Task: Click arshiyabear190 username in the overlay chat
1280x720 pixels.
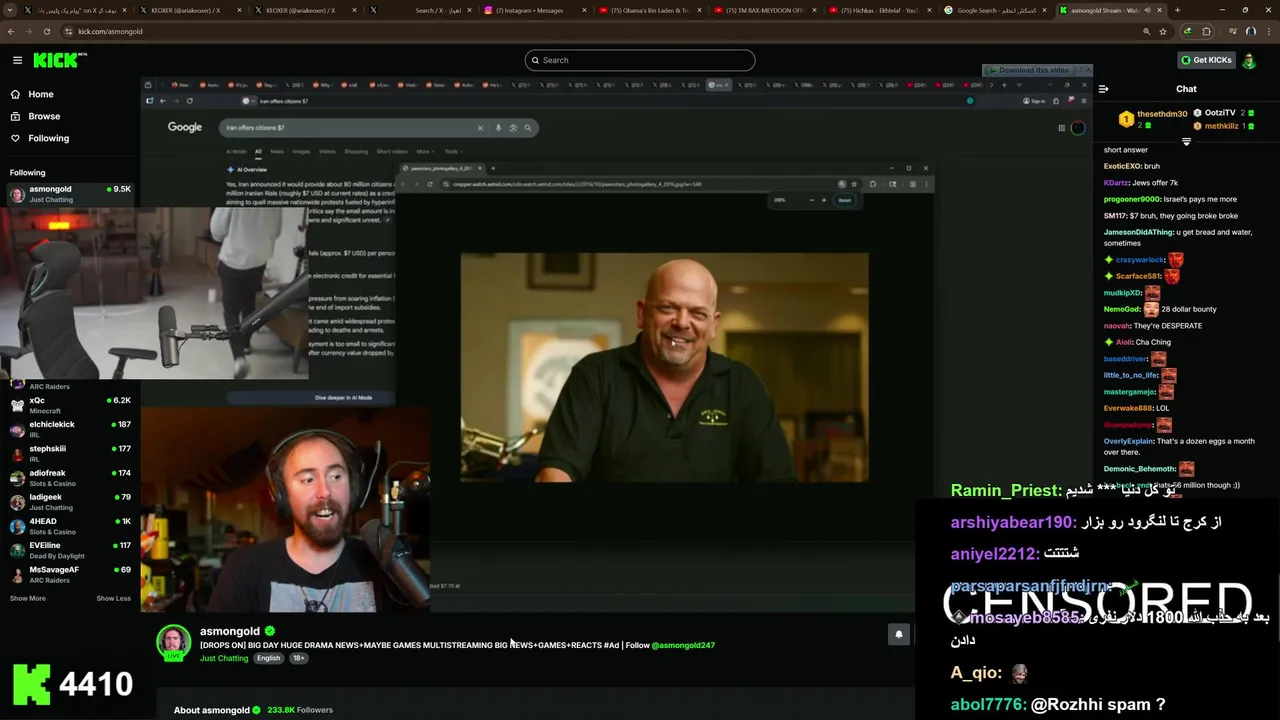Action: pos(1013,522)
